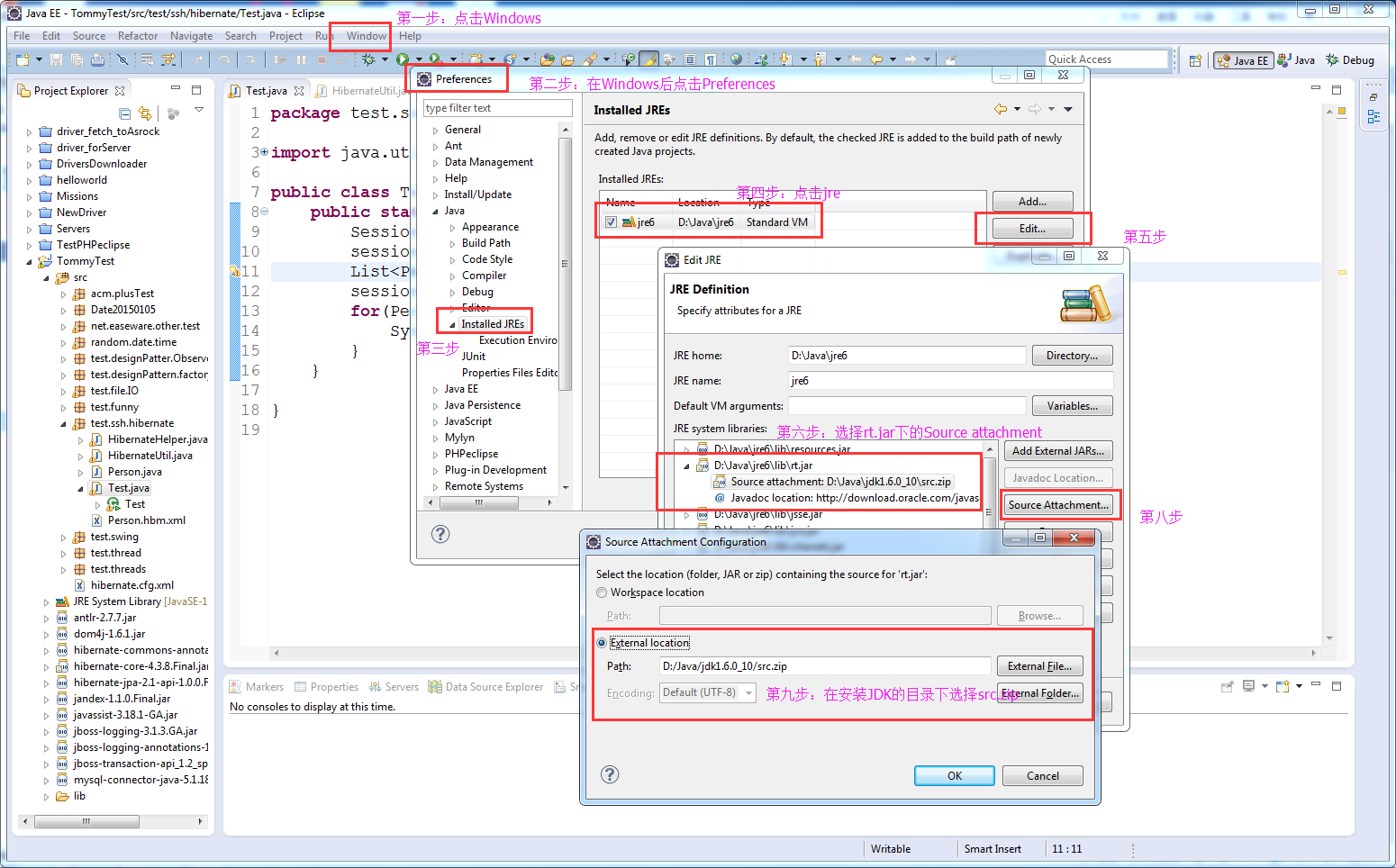Open the File menu
The height and width of the screenshot is (868, 1396).
(22, 36)
